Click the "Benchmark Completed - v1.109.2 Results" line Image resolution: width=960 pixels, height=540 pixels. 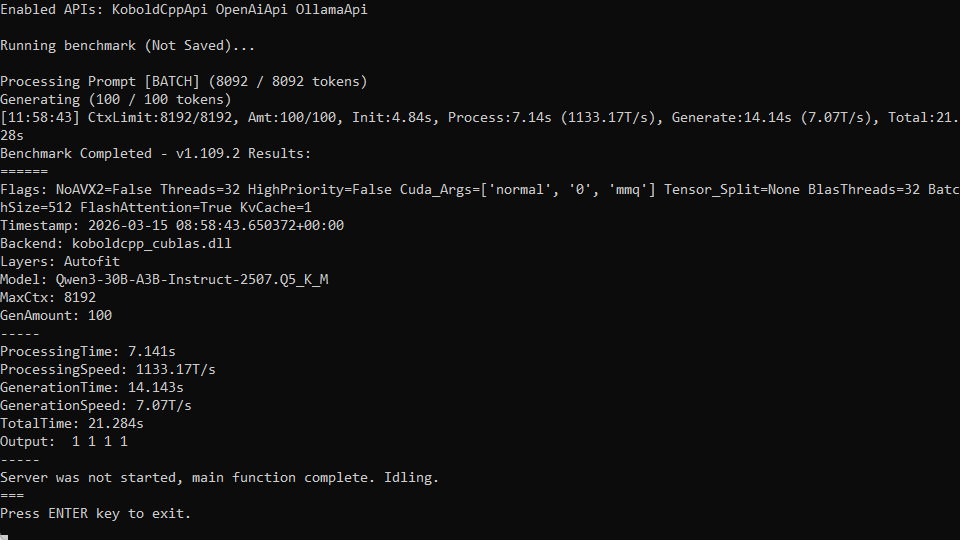pos(156,154)
